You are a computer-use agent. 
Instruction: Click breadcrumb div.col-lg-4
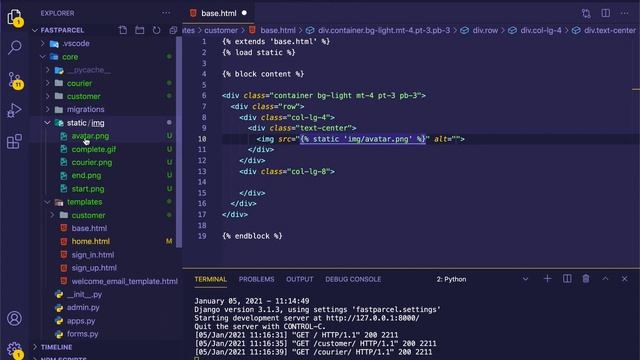coord(541,30)
